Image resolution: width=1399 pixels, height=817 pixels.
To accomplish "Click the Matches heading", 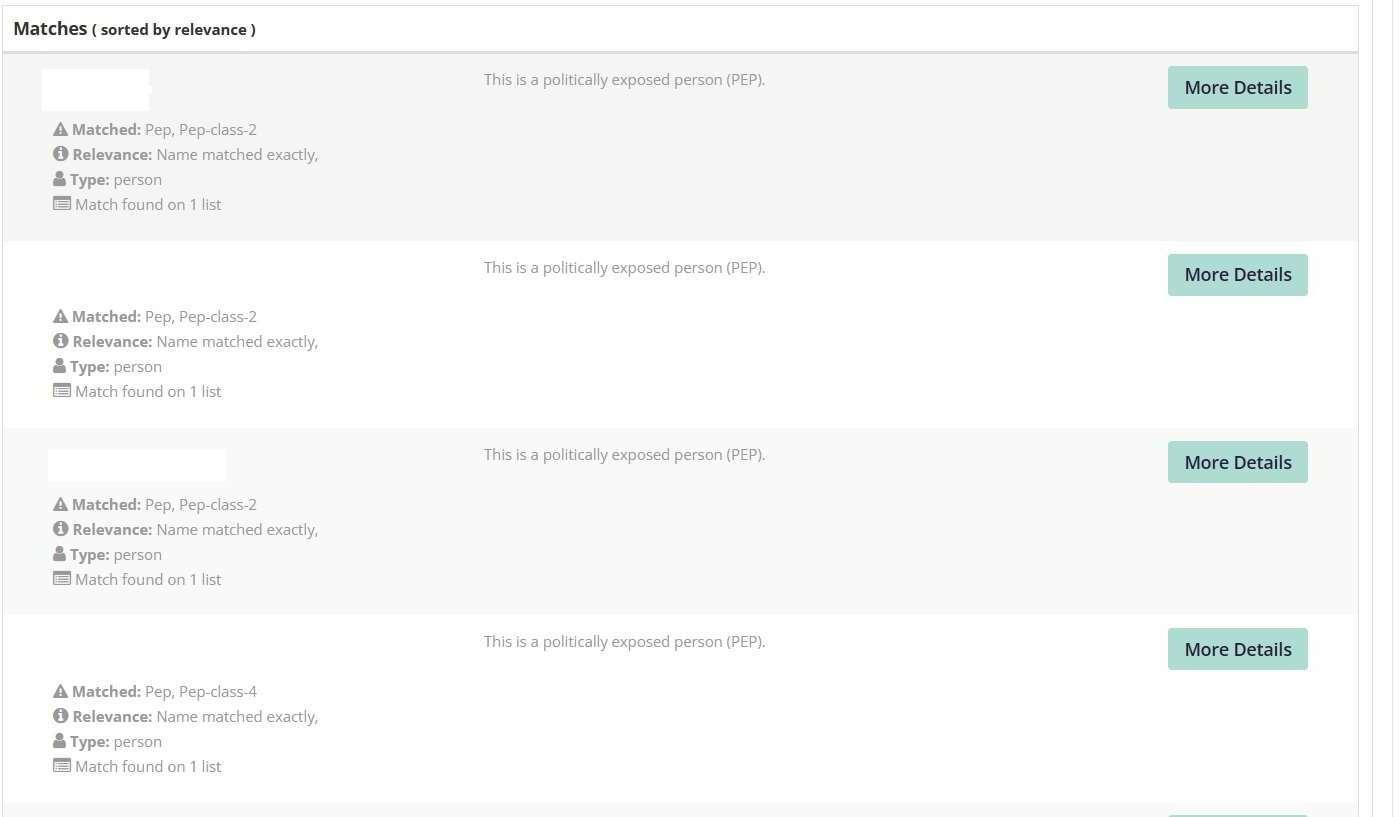I will [x=50, y=29].
